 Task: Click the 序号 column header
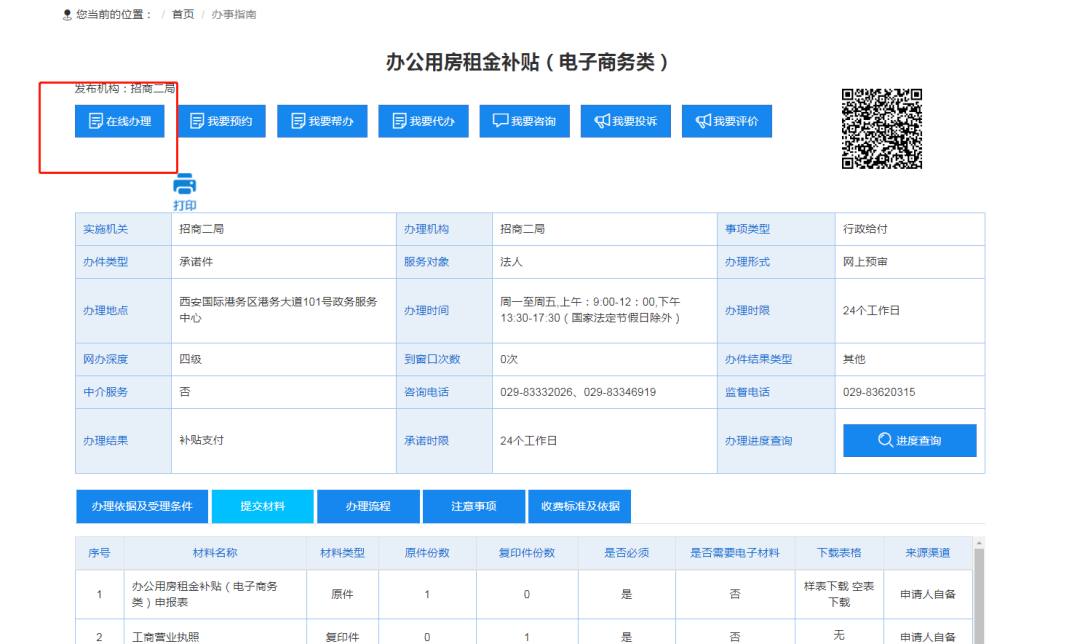99,552
